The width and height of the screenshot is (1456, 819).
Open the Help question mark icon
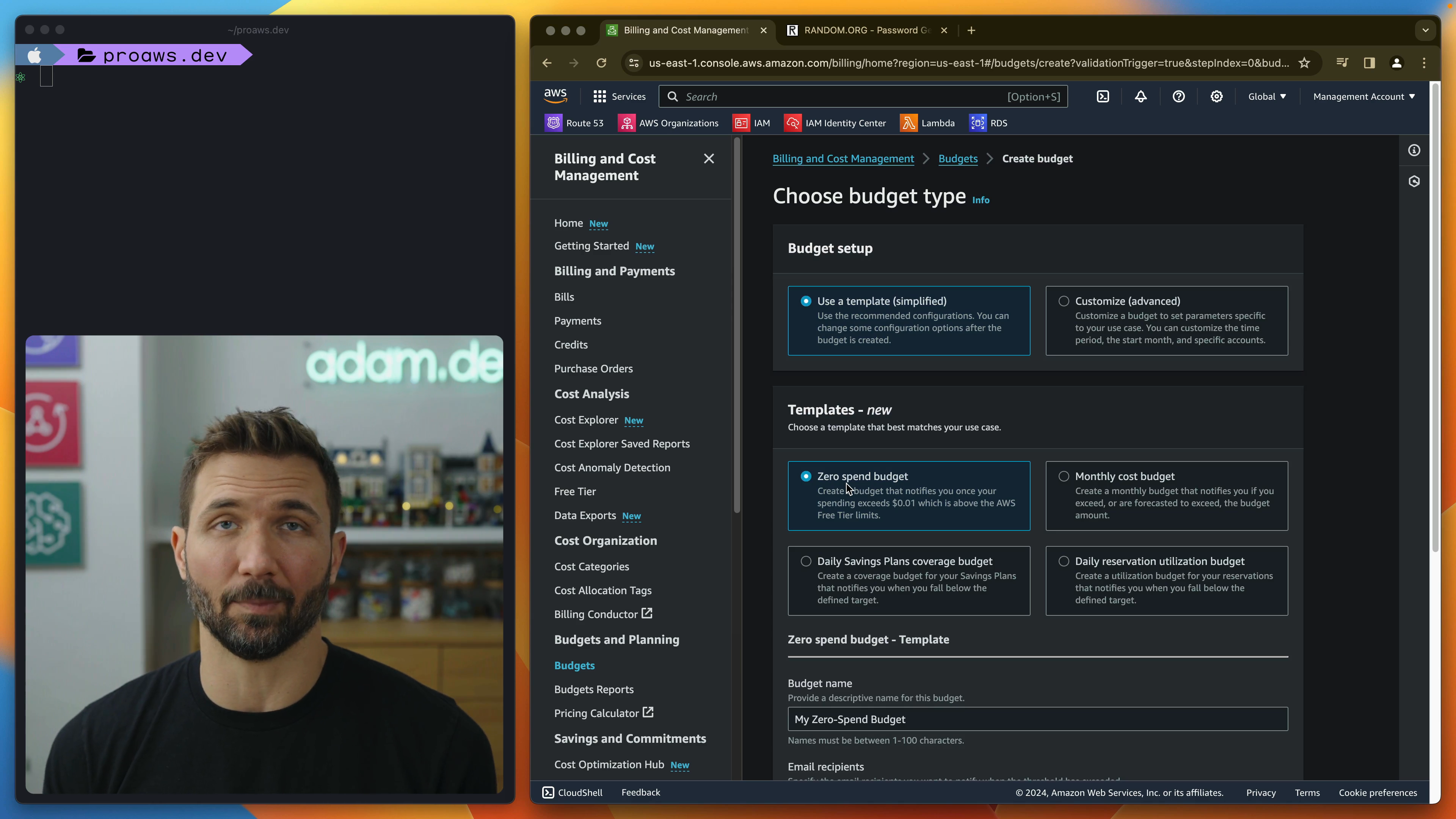pyautogui.click(x=1178, y=95)
